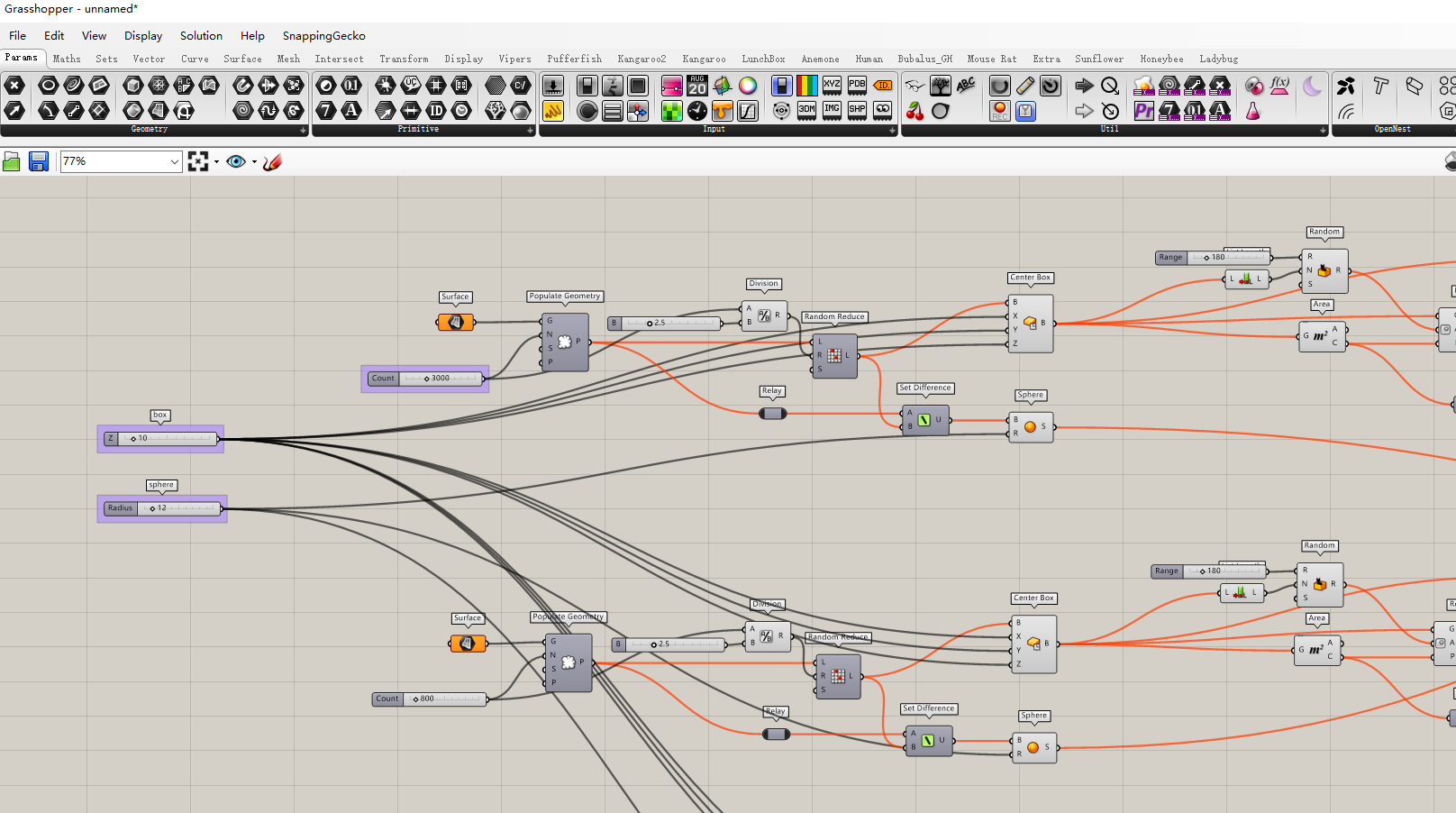Screen dimensions: 1456x813
Task: Switch to the Ladybug tab
Action: pyautogui.click(x=1218, y=59)
